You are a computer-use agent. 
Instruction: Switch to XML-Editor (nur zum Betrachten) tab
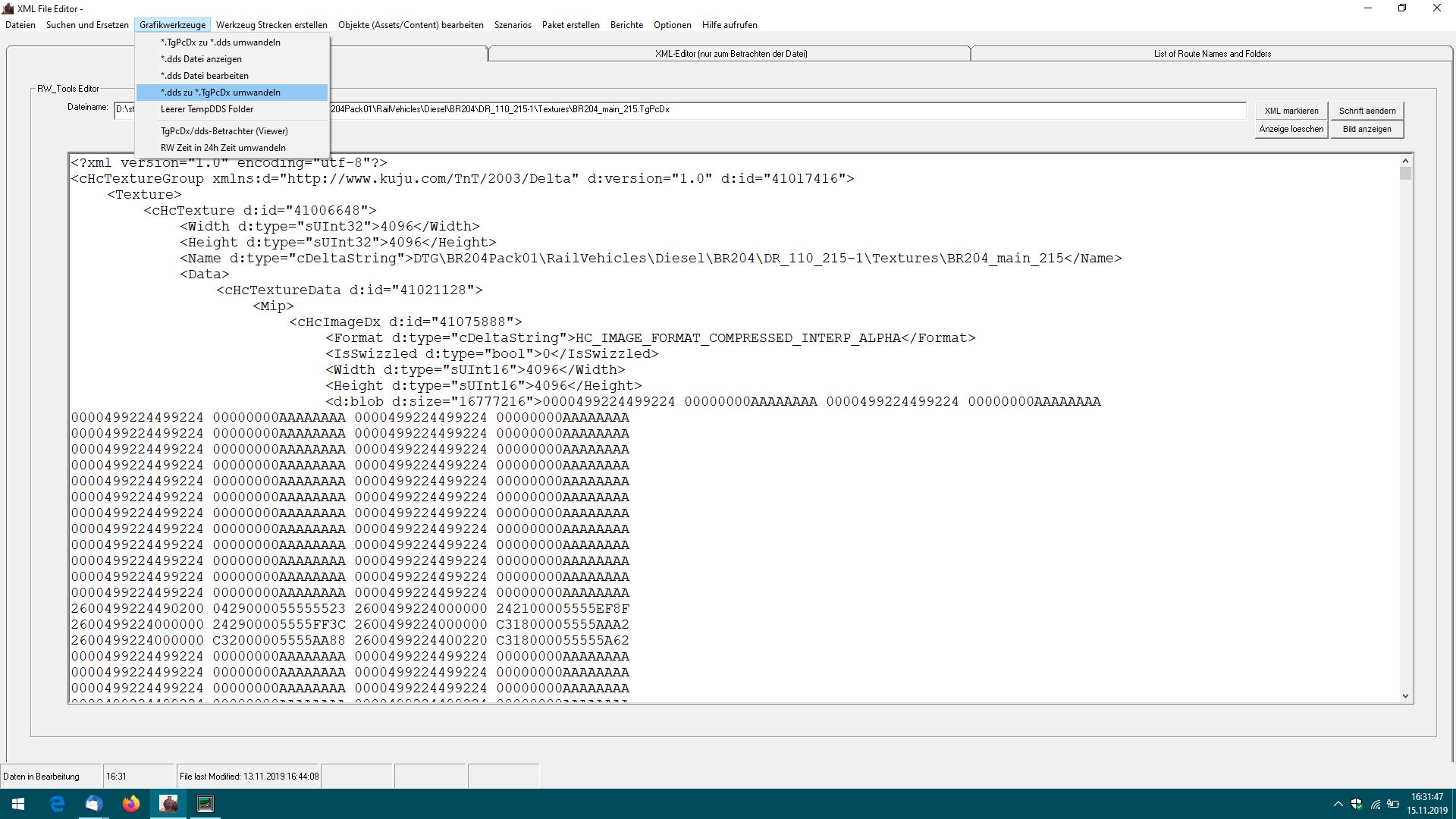coord(730,54)
